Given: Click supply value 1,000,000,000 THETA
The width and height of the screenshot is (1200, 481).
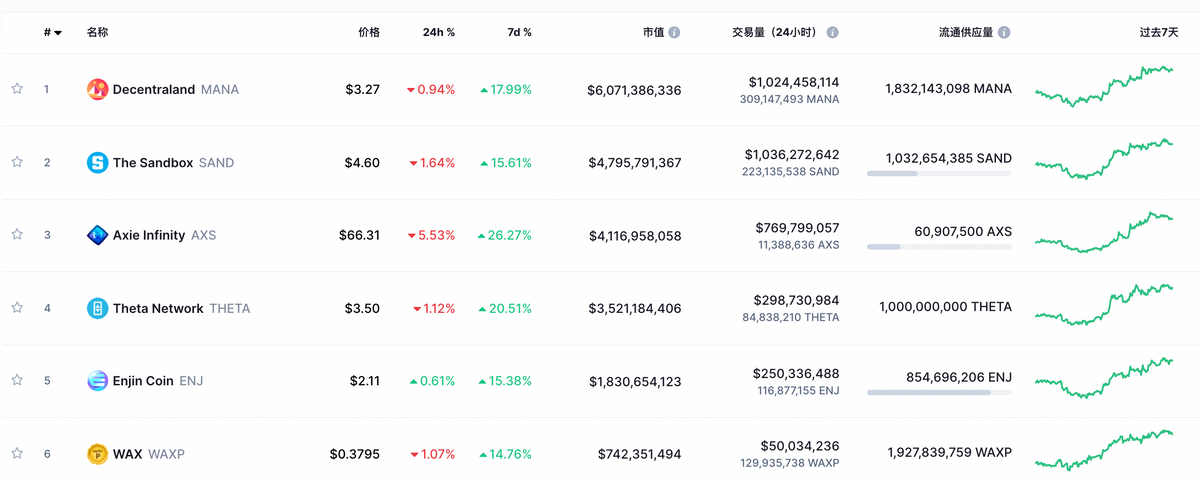Looking at the screenshot, I should (x=945, y=308).
